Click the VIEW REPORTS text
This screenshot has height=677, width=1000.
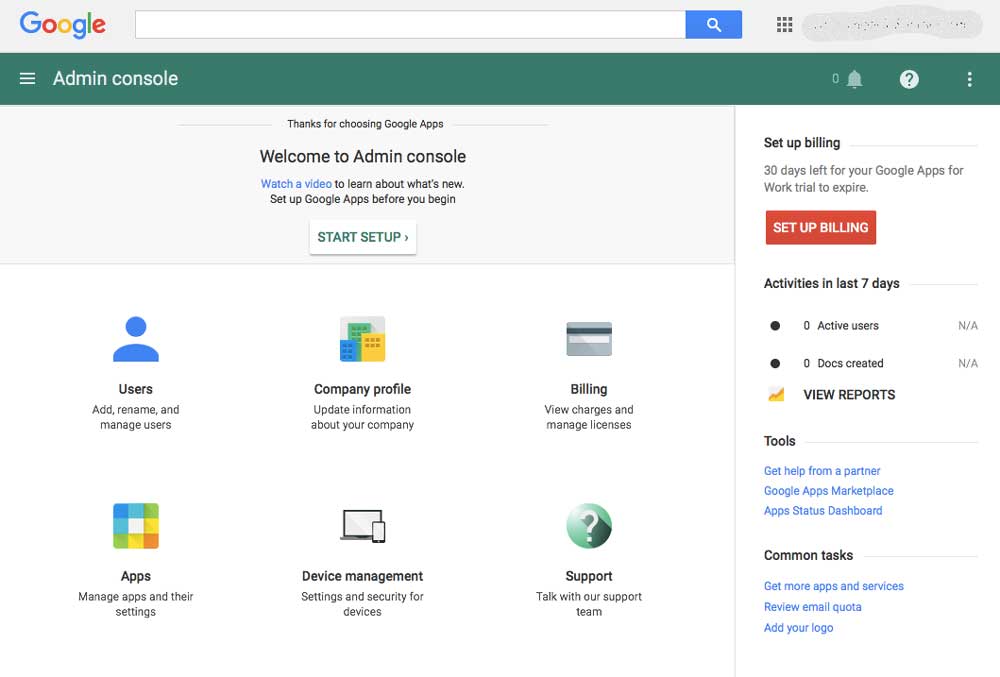(x=849, y=395)
